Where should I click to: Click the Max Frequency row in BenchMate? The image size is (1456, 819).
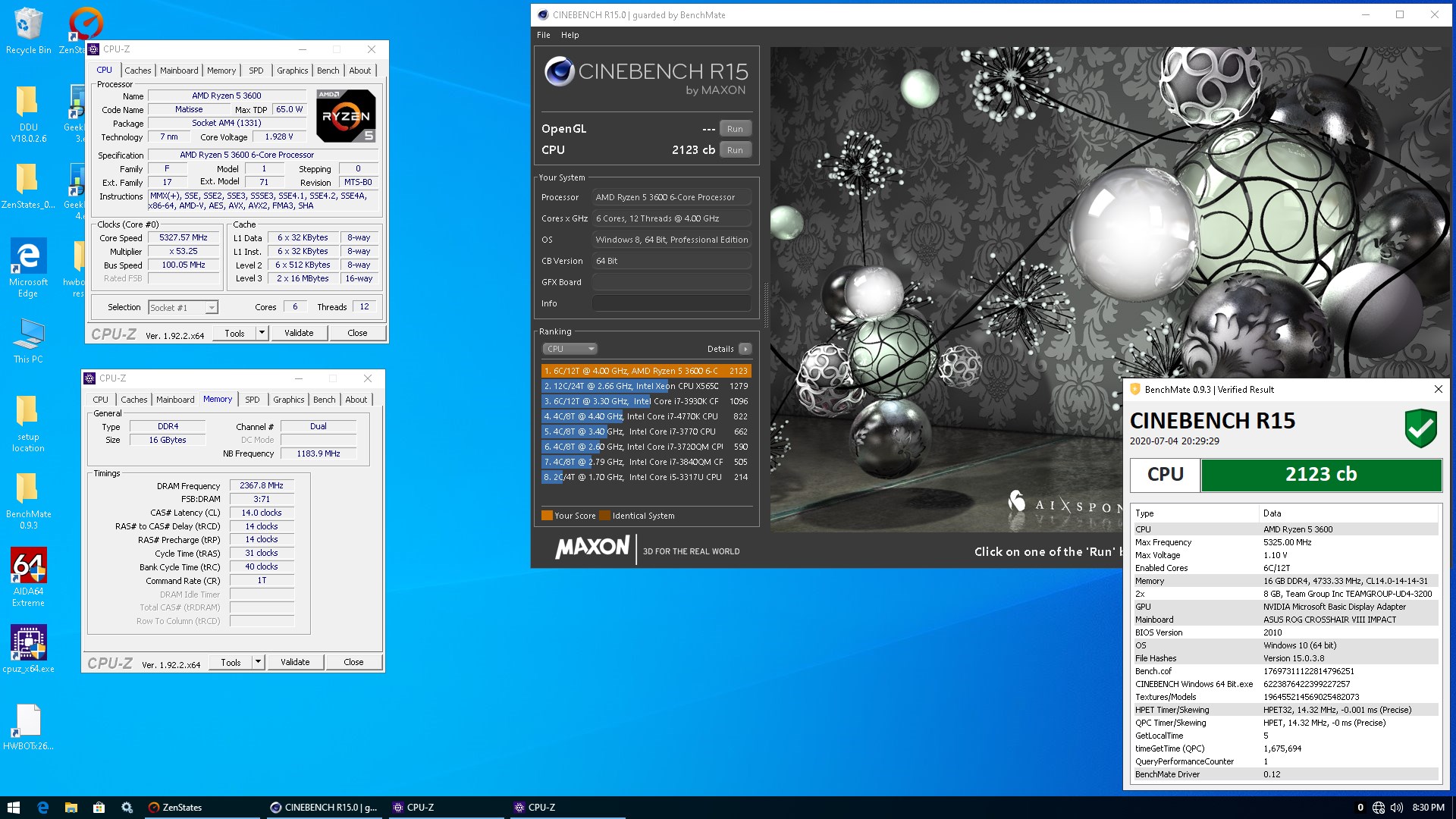coord(1285,542)
